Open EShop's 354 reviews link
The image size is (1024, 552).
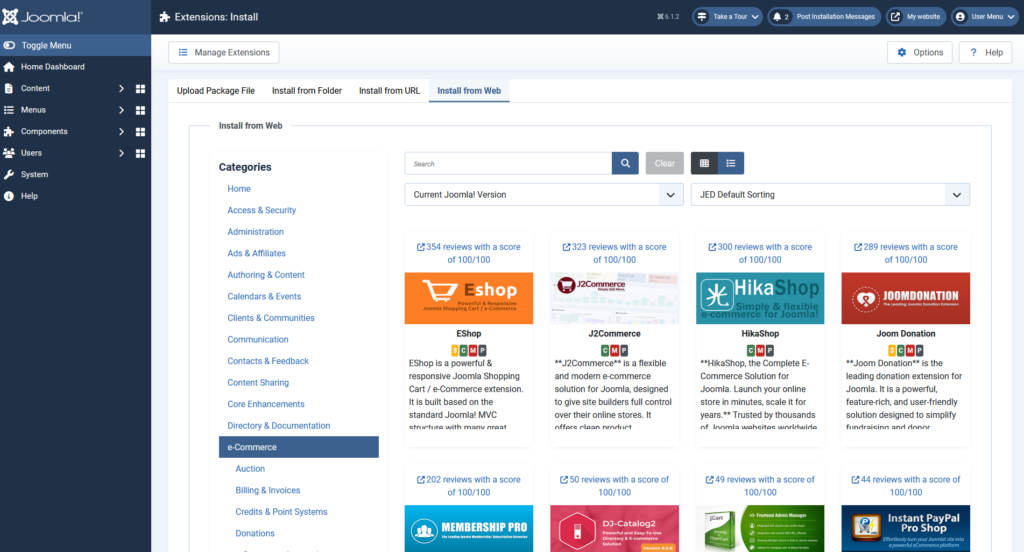[x=469, y=253]
